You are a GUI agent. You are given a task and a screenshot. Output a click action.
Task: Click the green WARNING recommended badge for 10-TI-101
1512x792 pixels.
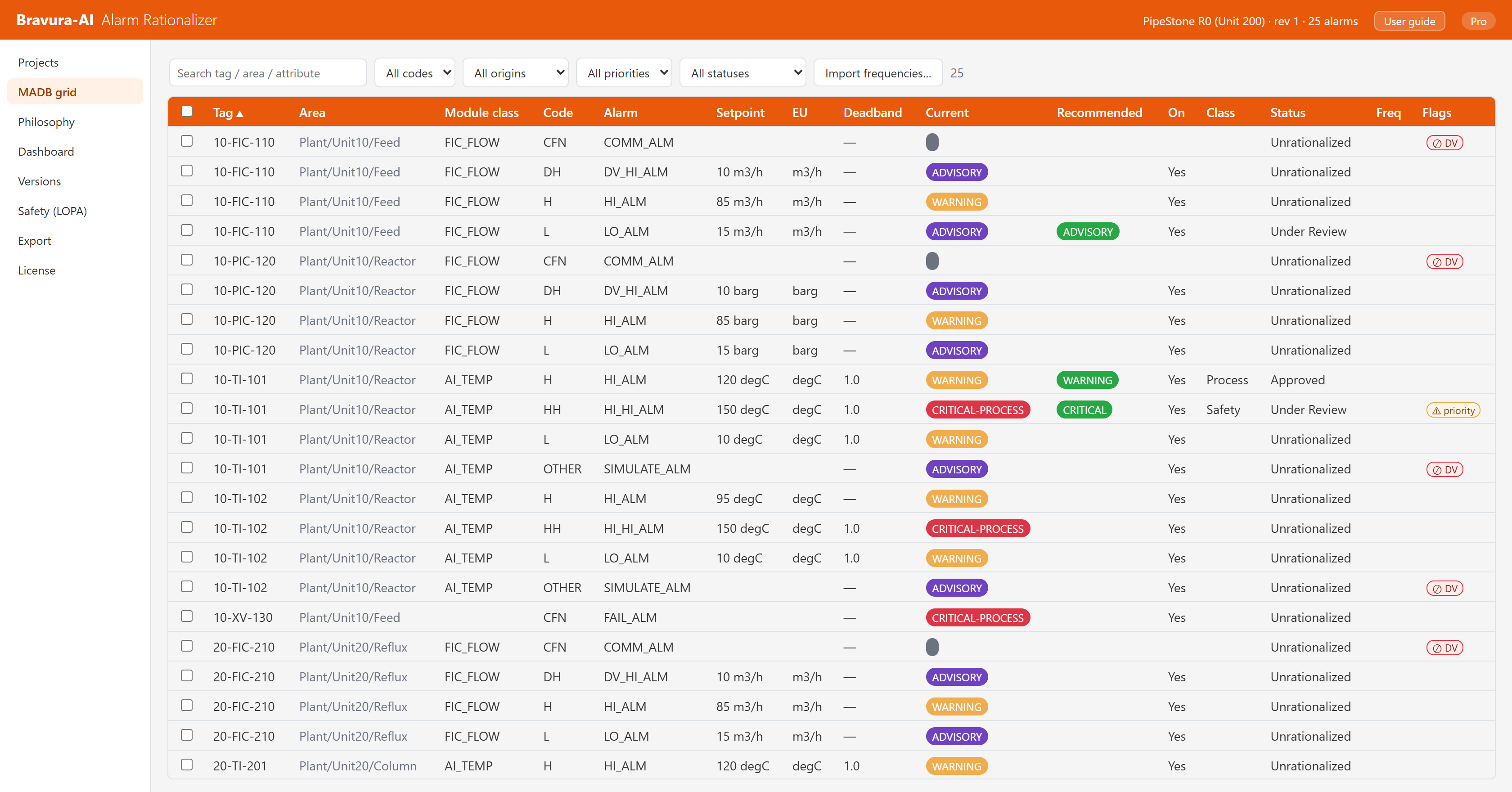(x=1088, y=380)
